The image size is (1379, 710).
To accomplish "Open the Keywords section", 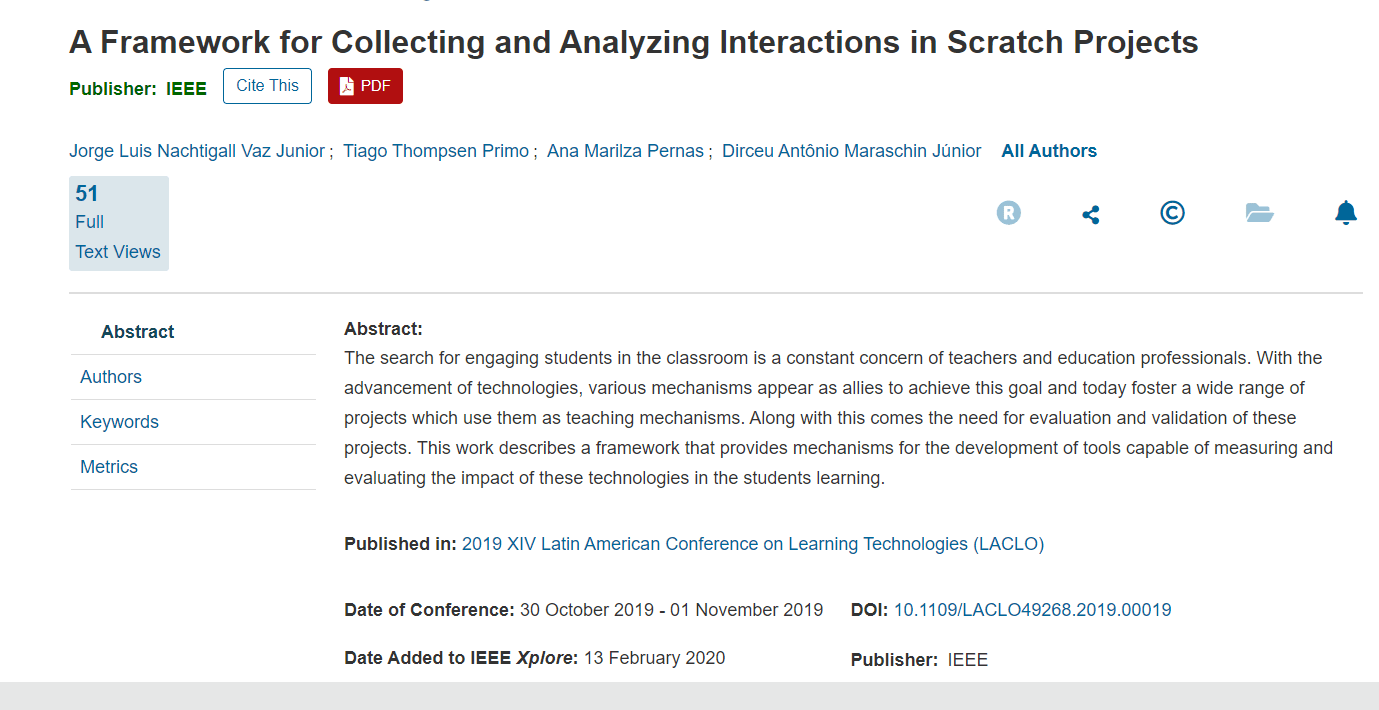I will pos(119,422).
